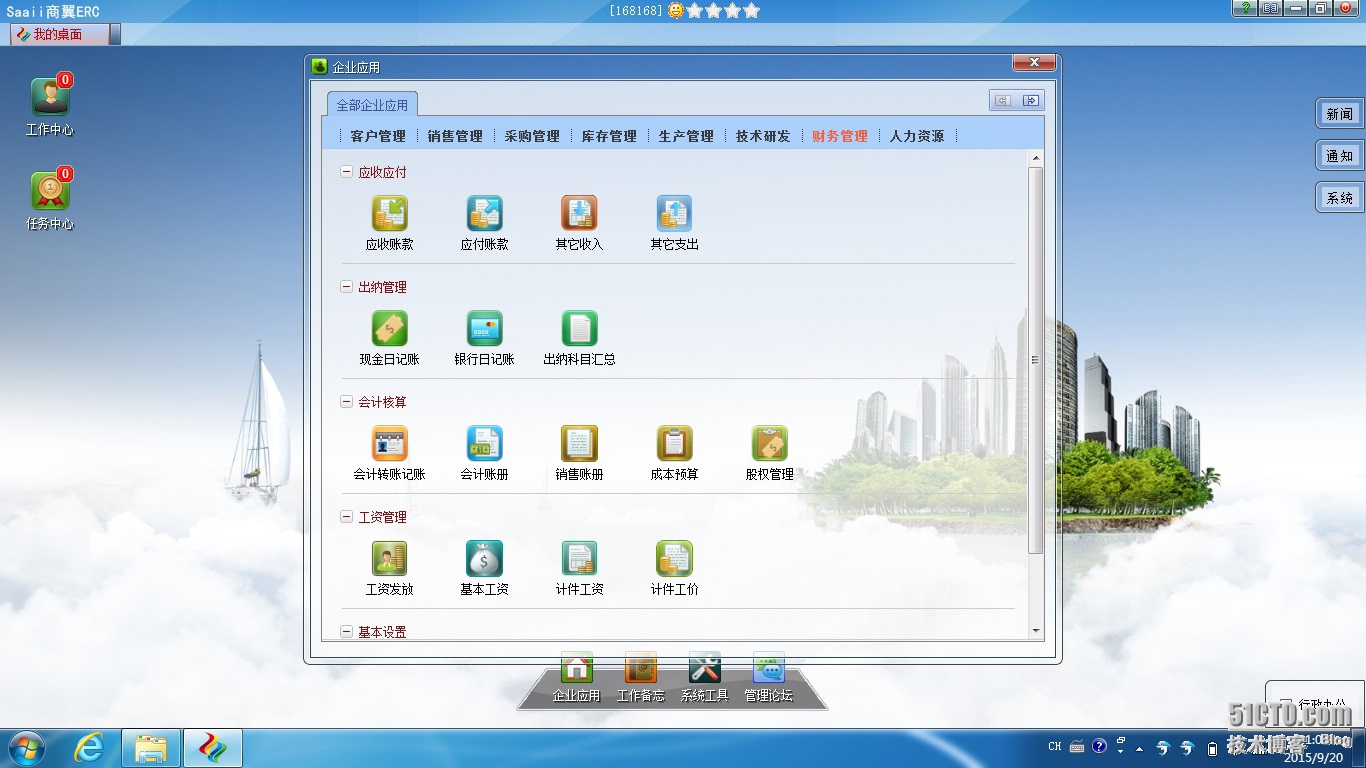Select the 财务管理 tab
The width and height of the screenshot is (1366, 768).
(x=840, y=136)
